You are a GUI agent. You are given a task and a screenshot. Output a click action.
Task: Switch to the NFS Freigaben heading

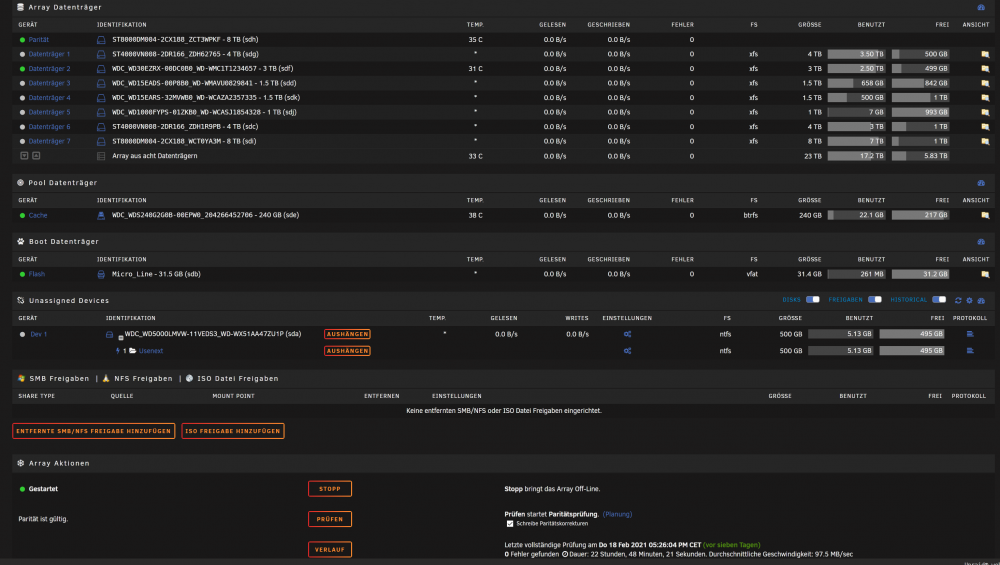coord(143,379)
